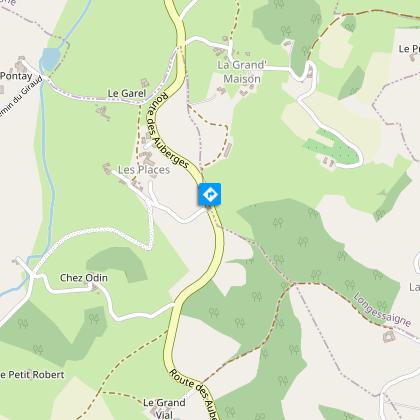Screen dimensions: 420x420
Task: Click the building icon near Longessaigne
Action: click(x=389, y=336)
